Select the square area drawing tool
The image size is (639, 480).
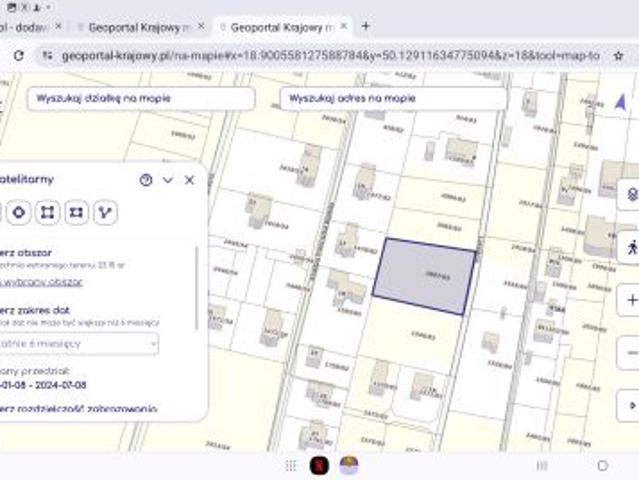pos(48,212)
